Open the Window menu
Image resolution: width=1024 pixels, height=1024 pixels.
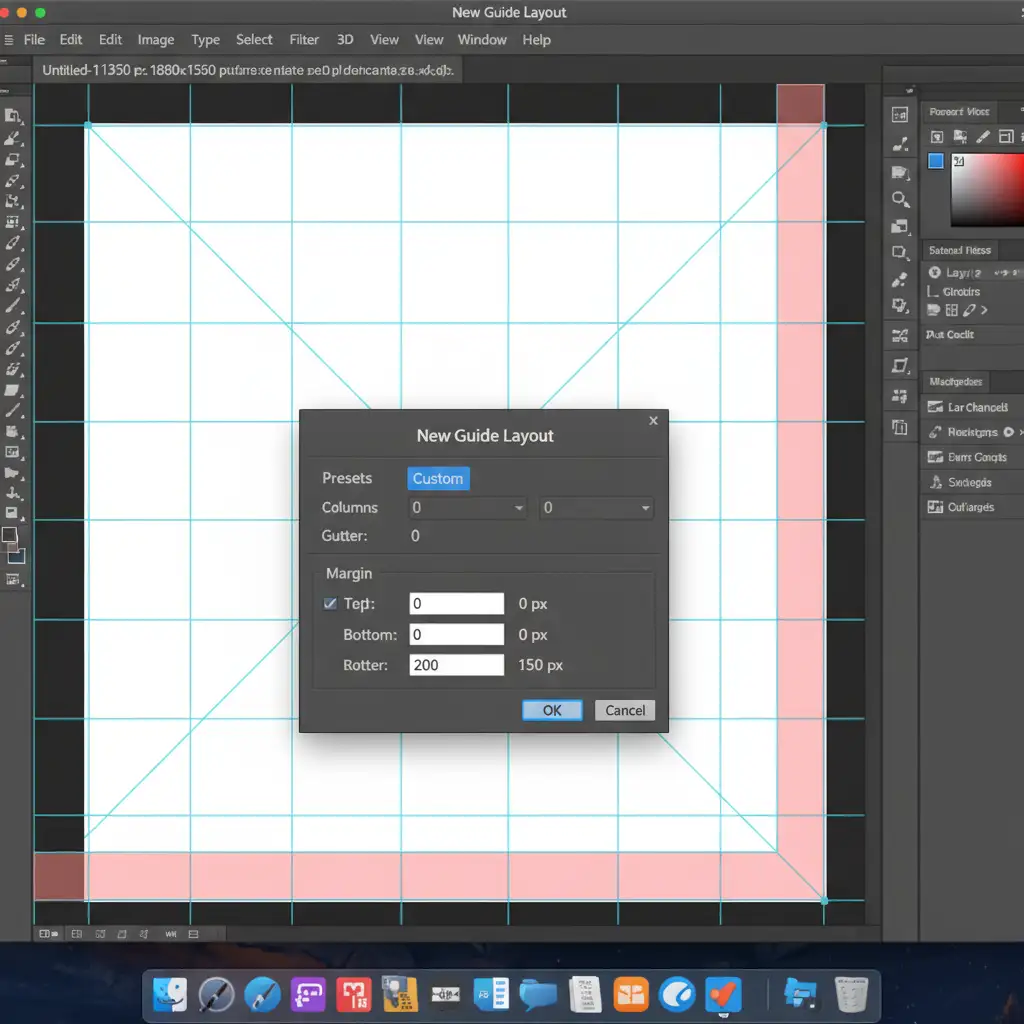[482, 40]
